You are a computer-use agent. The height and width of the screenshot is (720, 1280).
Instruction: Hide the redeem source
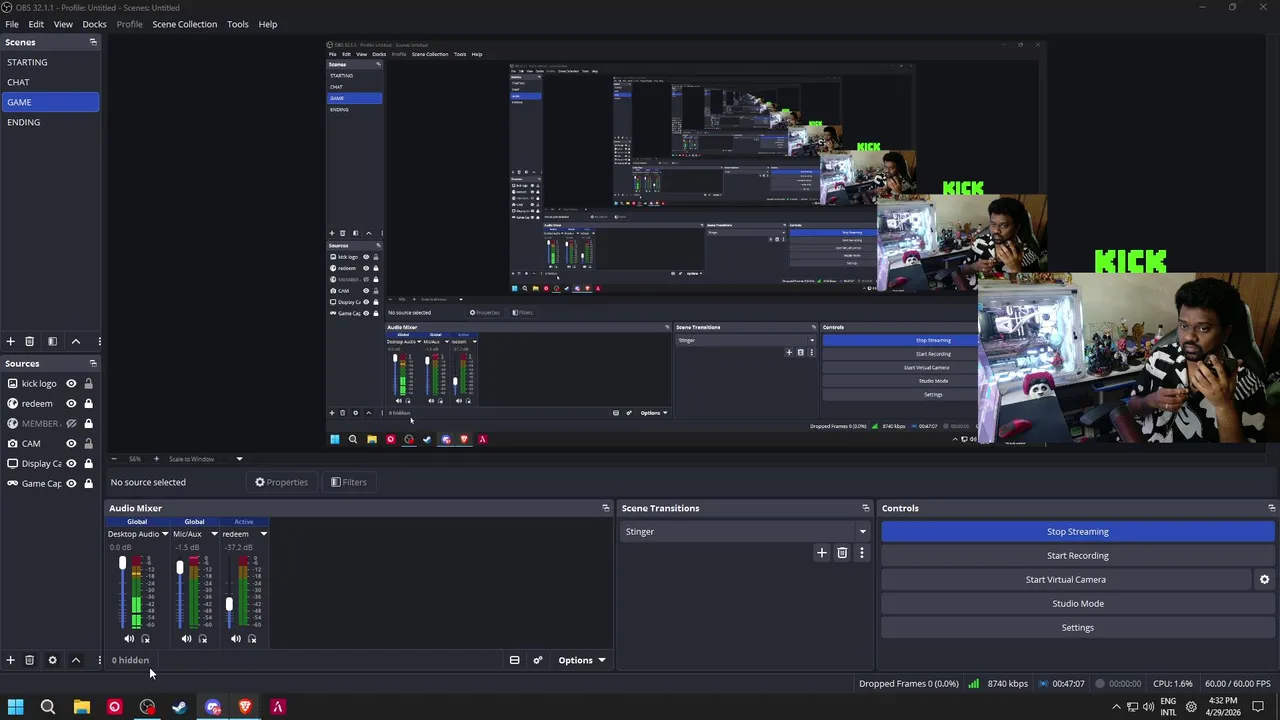(x=71, y=403)
